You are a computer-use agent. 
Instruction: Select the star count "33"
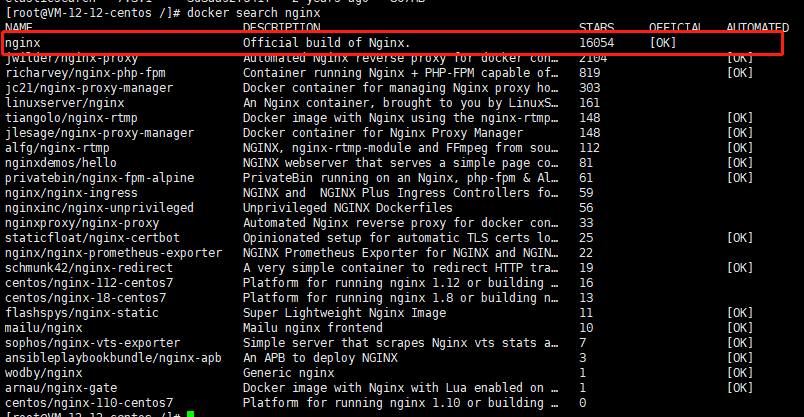[x=586, y=223]
